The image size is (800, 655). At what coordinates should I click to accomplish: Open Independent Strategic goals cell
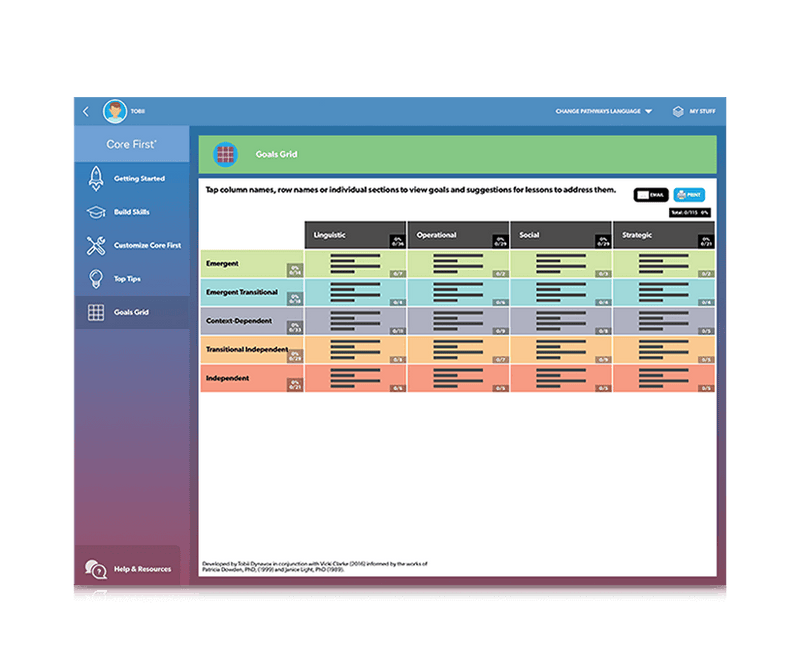point(664,378)
